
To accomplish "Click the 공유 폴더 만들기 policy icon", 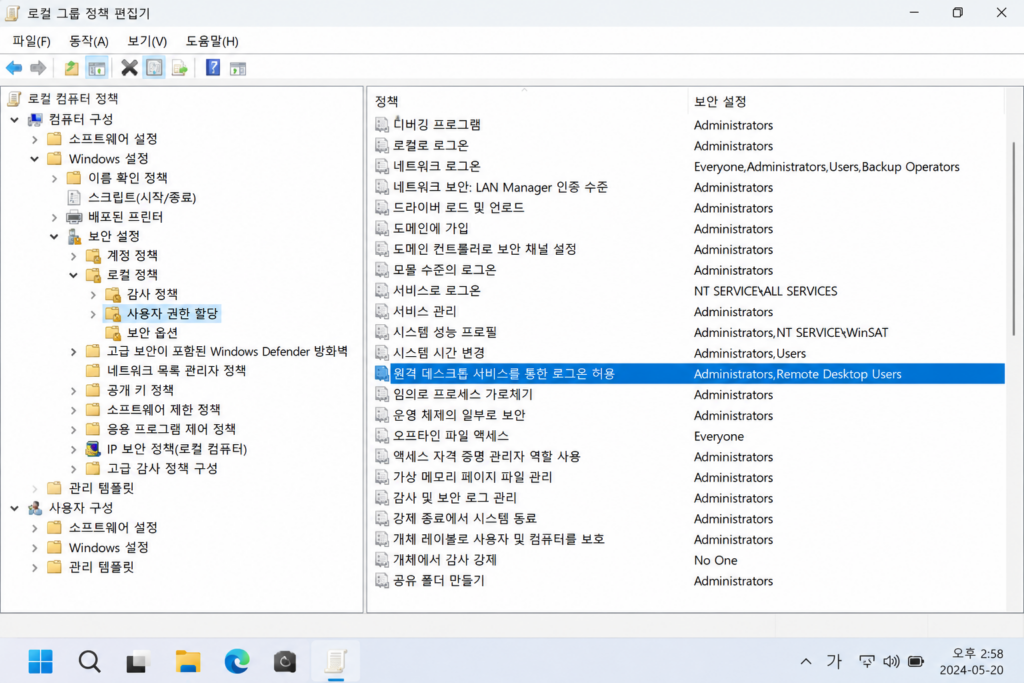I will click(382, 580).
